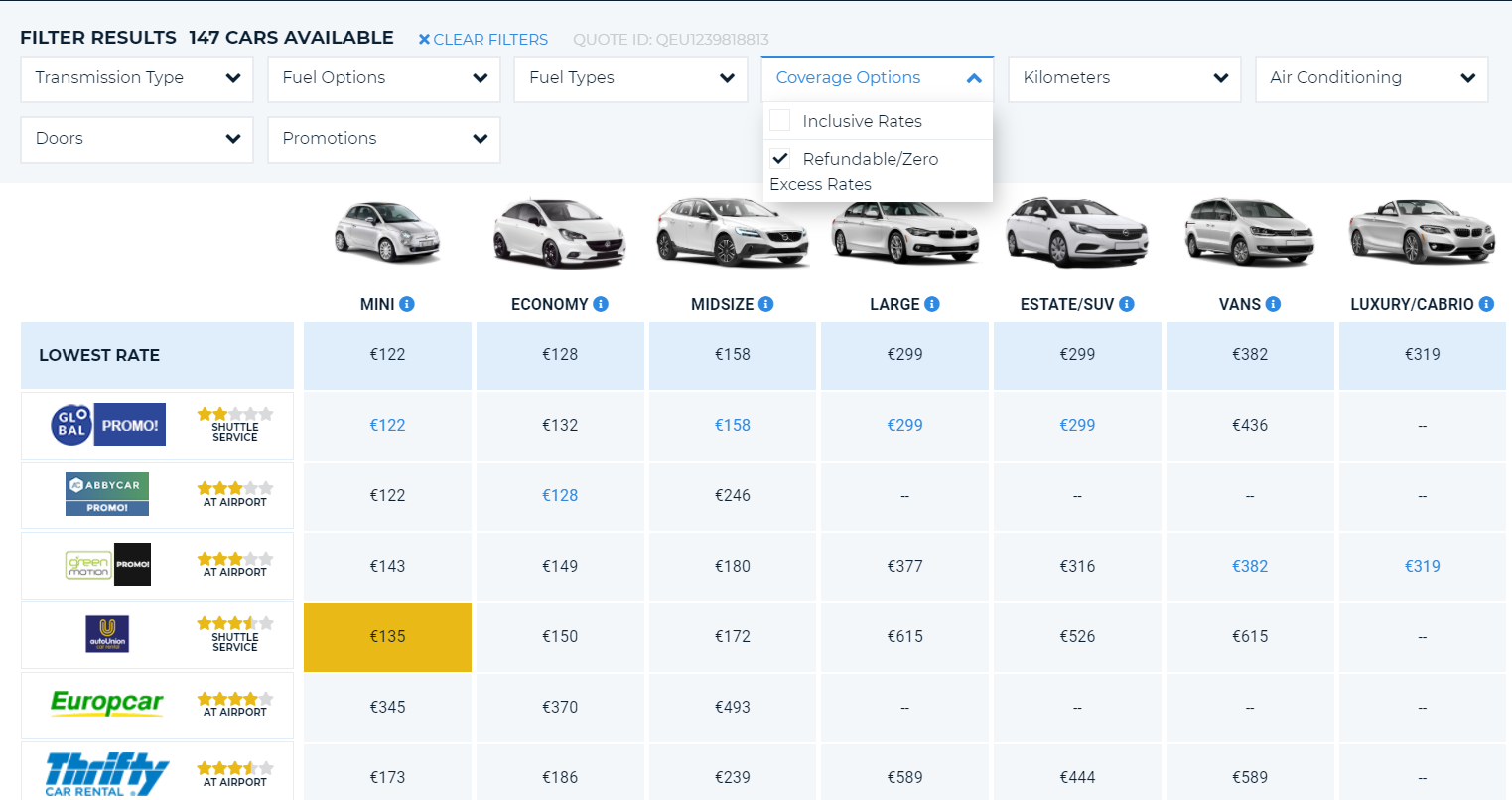Open MIDSIZE category info icon
Image resolution: width=1512 pixels, height=800 pixels.
pos(766,304)
